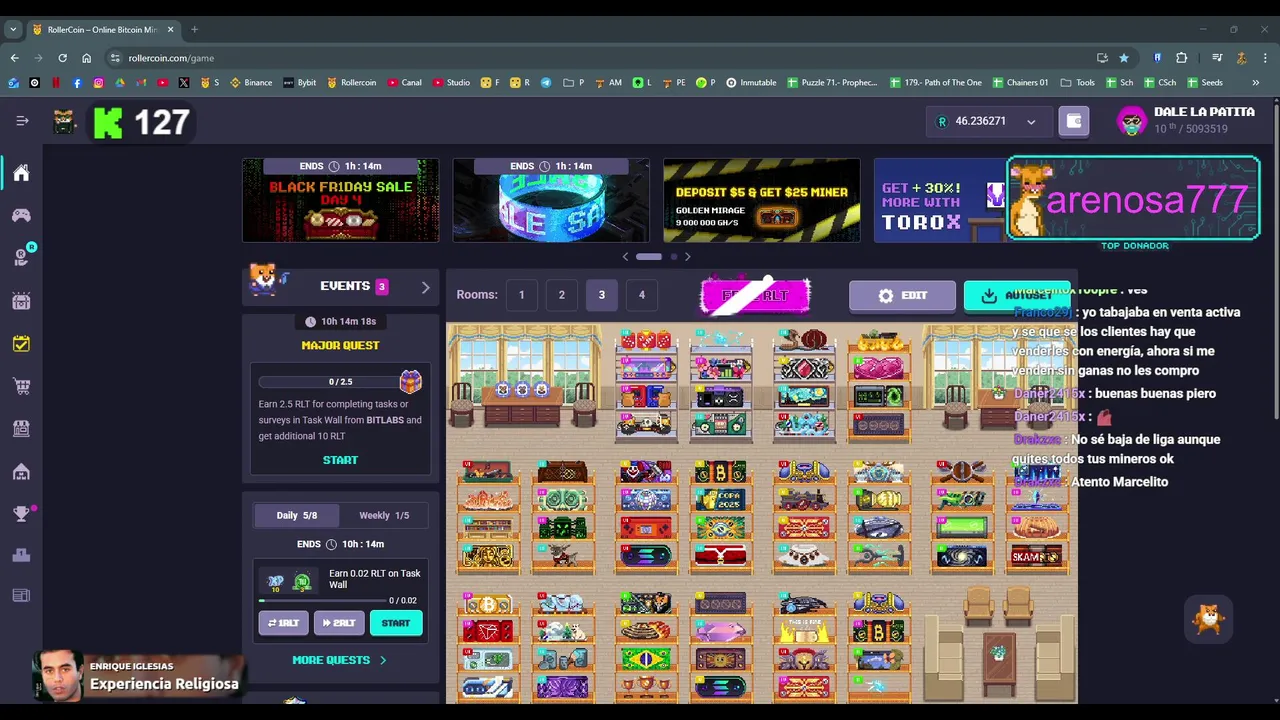Screen dimensions: 1280x720
Task: Click the hamster assistant icon at bottom right
Action: coord(1208,619)
